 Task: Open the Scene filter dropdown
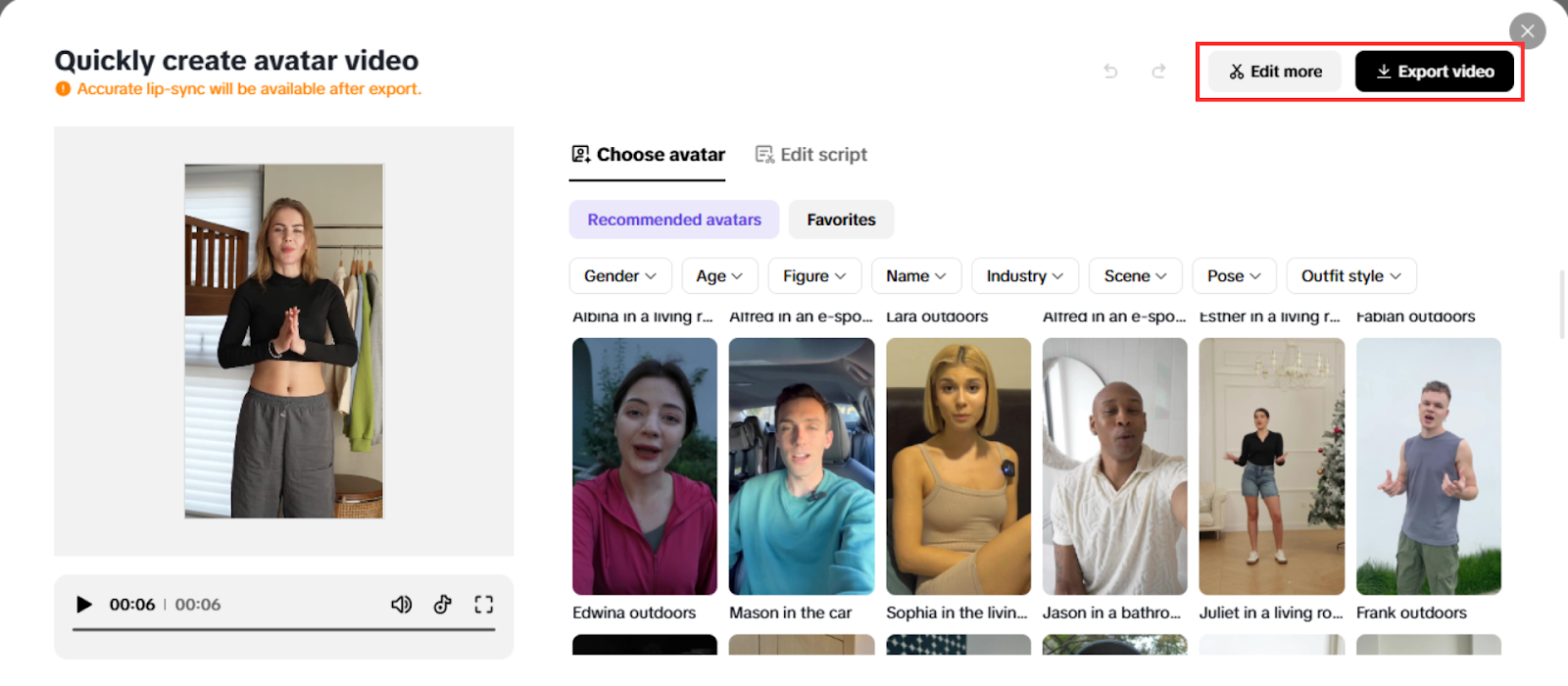pyautogui.click(x=1135, y=276)
